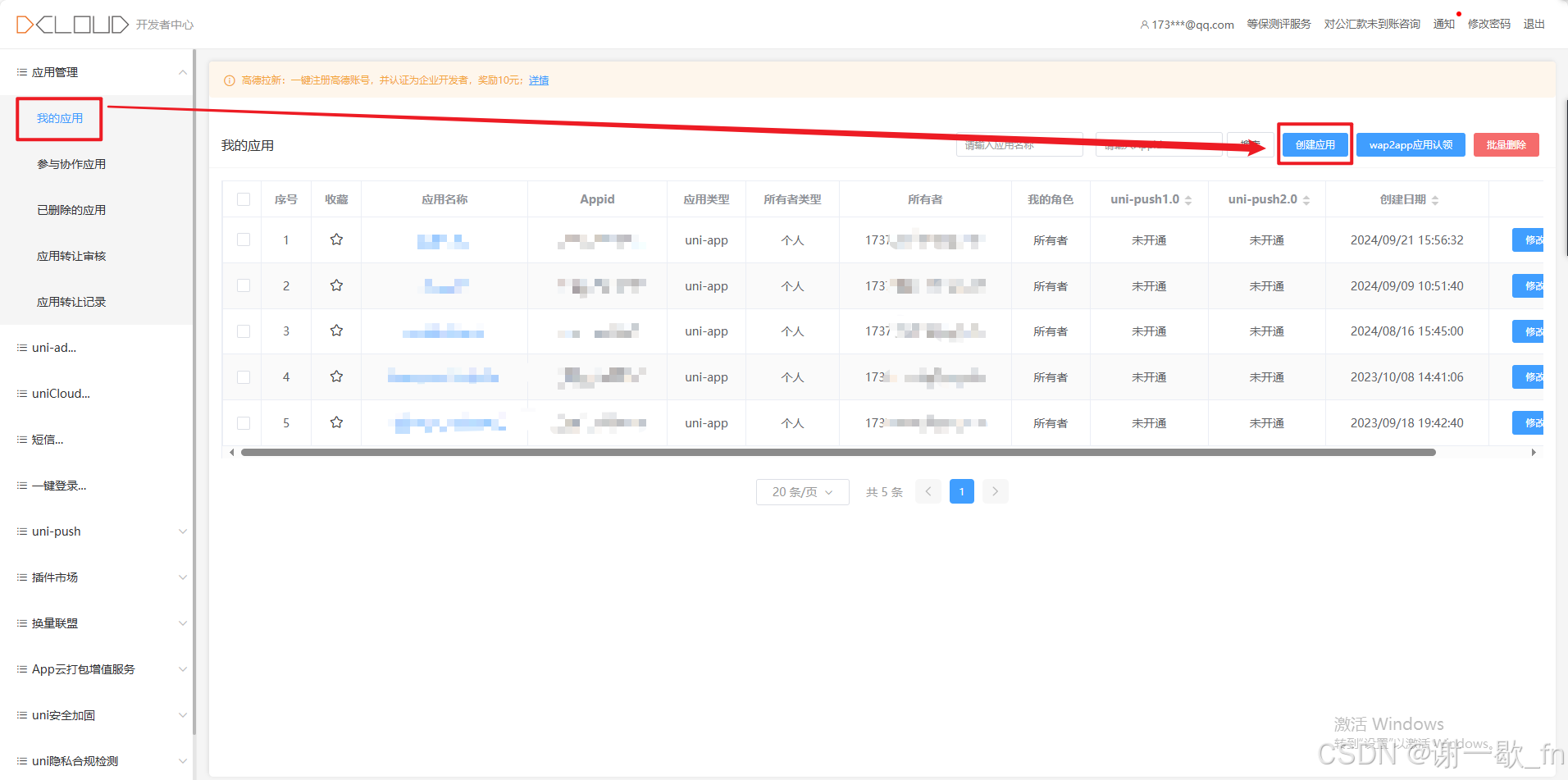Open 应用转让审核 in sidebar
The image size is (1568, 780).
click(x=71, y=256)
